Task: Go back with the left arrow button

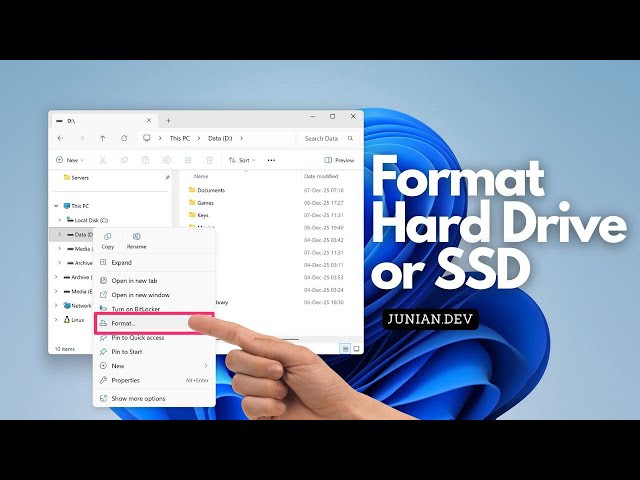Action: 60,138
